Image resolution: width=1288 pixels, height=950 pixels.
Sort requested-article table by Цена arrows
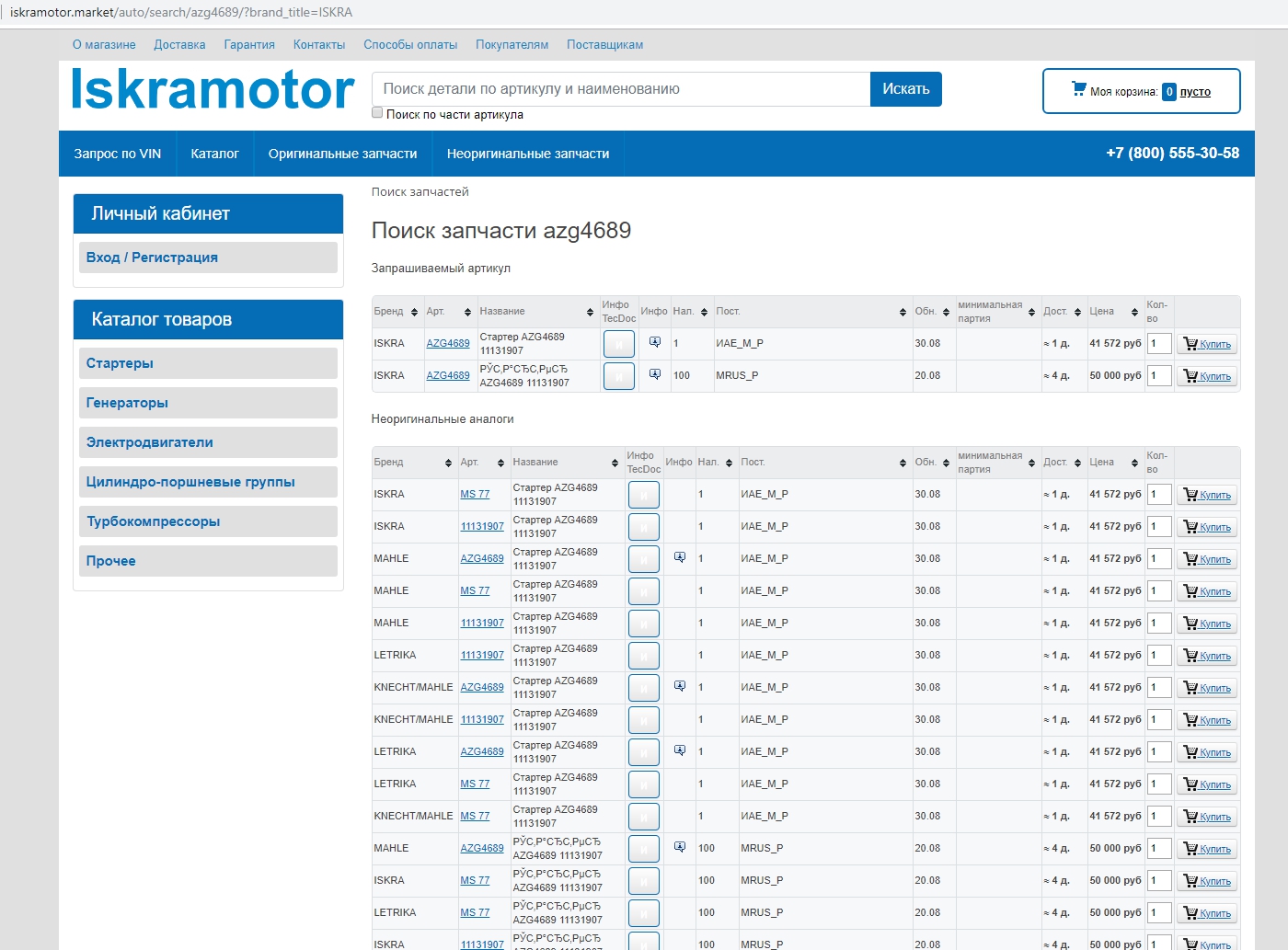pyautogui.click(x=1134, y=313)
